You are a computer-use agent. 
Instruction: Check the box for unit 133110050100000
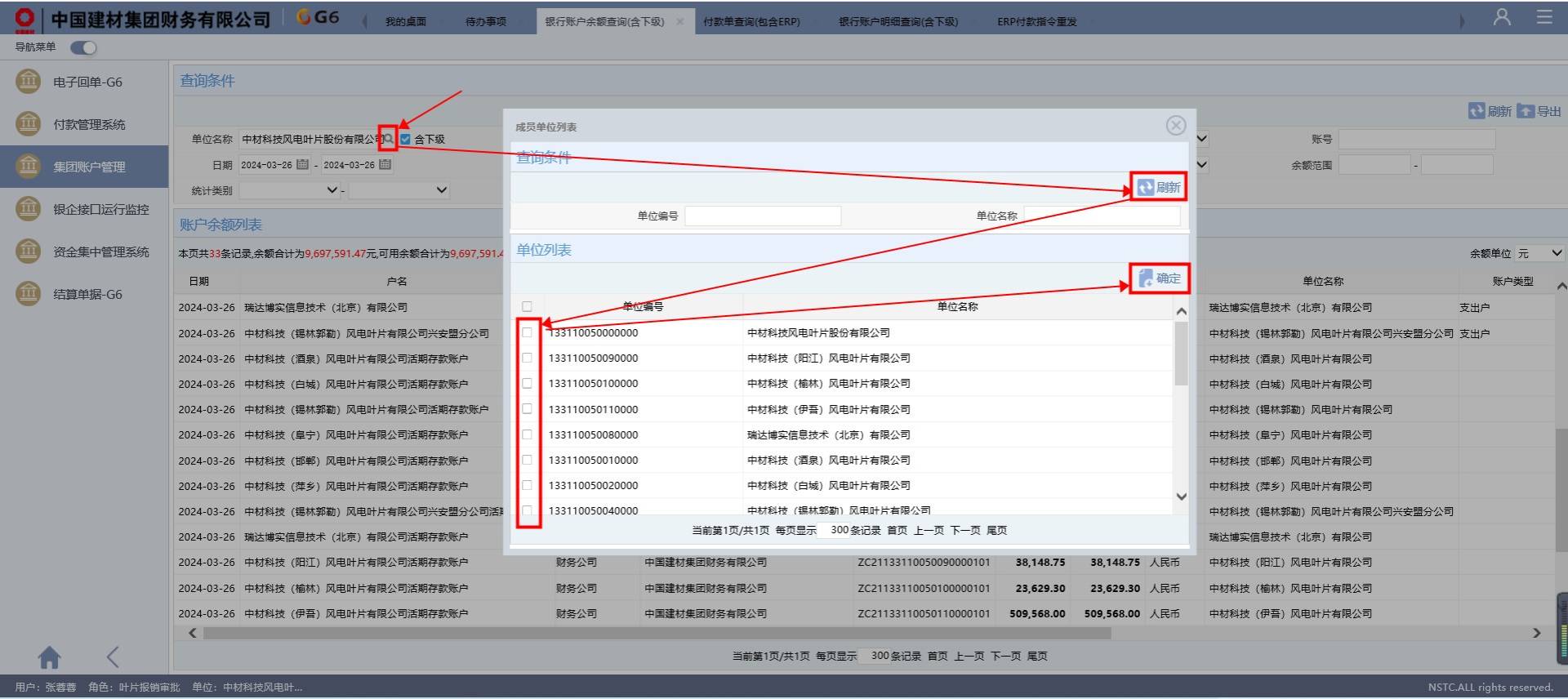click(x=527, y=383)
